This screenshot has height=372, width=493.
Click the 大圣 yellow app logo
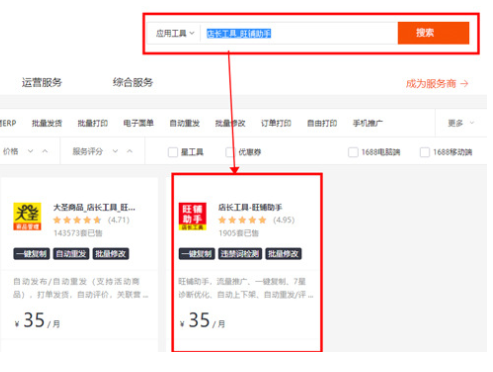(x=27, y=216)
